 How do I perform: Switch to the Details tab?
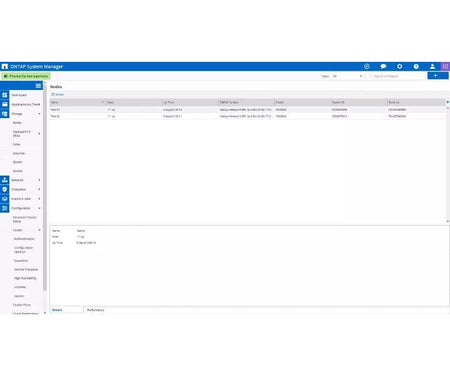(x=67, y=310)
